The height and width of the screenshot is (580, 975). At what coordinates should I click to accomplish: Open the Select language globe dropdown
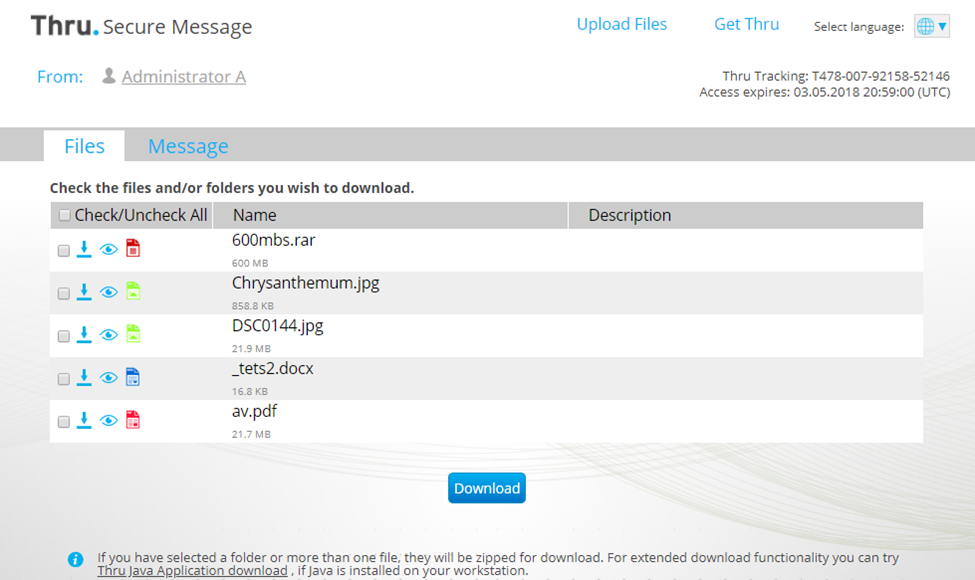(930, 27)
